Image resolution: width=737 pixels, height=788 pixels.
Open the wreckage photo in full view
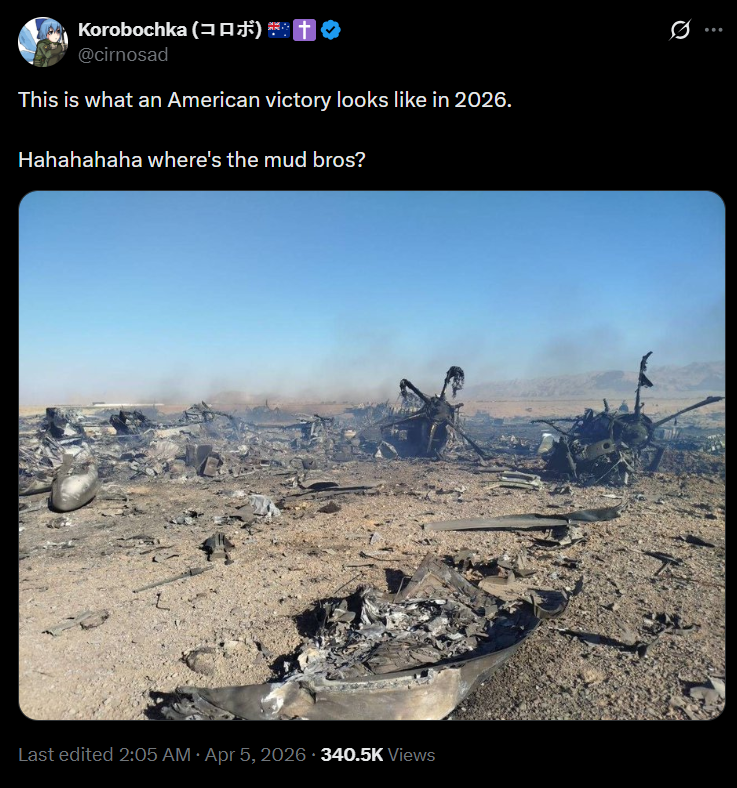pyautogui.click(x=372, y=455)
